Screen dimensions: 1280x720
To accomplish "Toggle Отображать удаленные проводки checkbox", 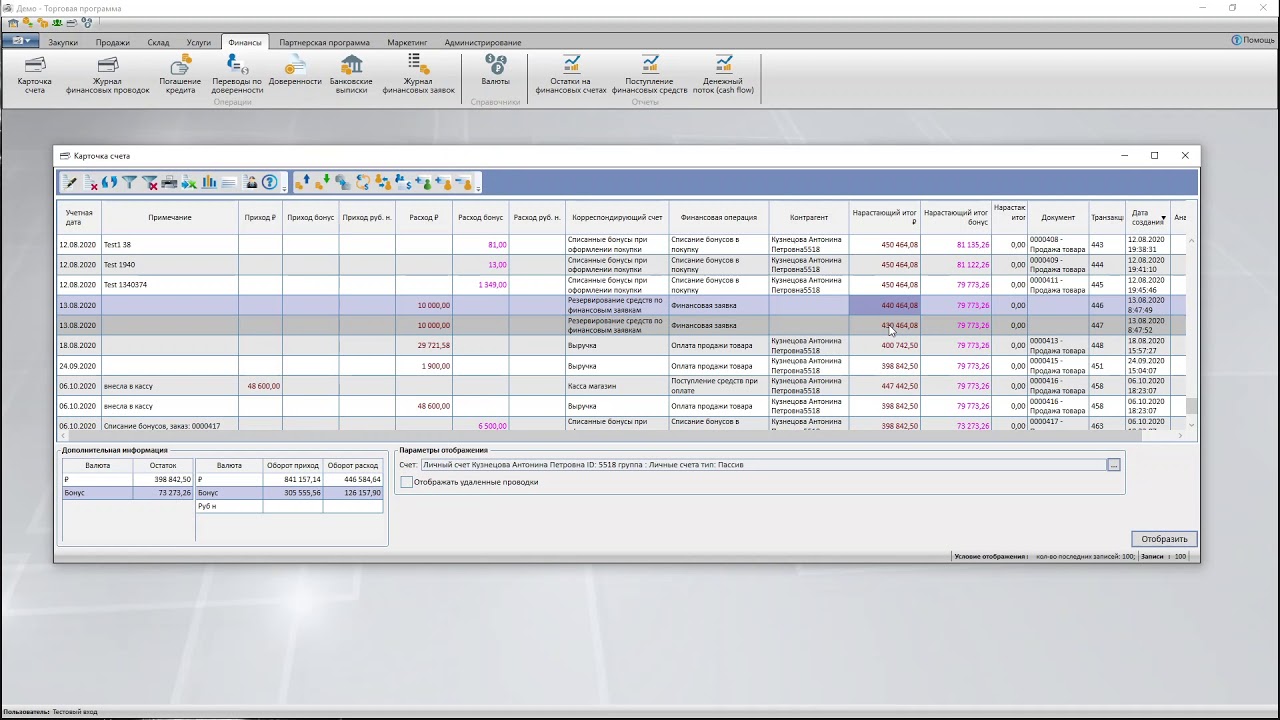I will (x=406, y=482).
